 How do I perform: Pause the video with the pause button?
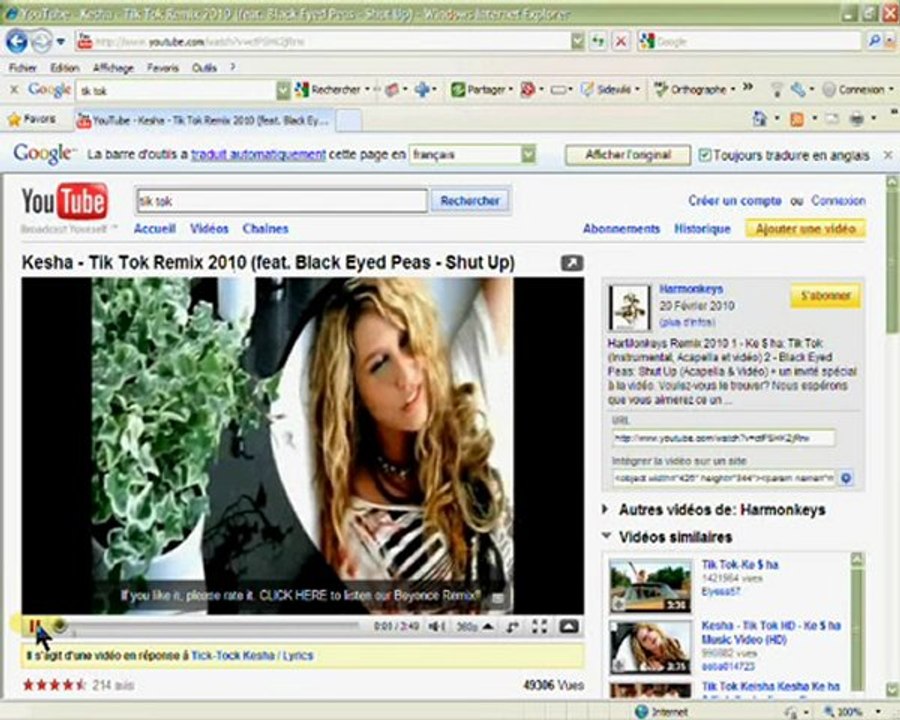pyautogui.click(x=35, y=627)
